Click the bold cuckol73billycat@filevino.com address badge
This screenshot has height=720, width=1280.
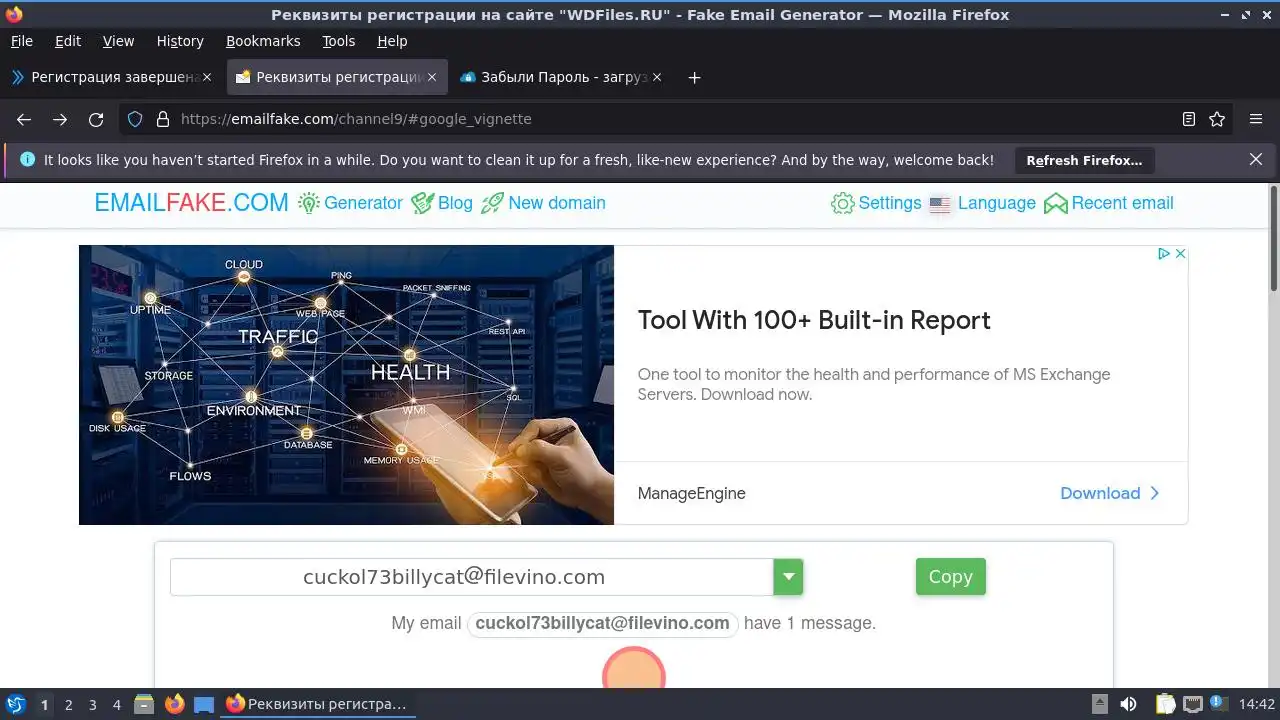click(602, 623)
